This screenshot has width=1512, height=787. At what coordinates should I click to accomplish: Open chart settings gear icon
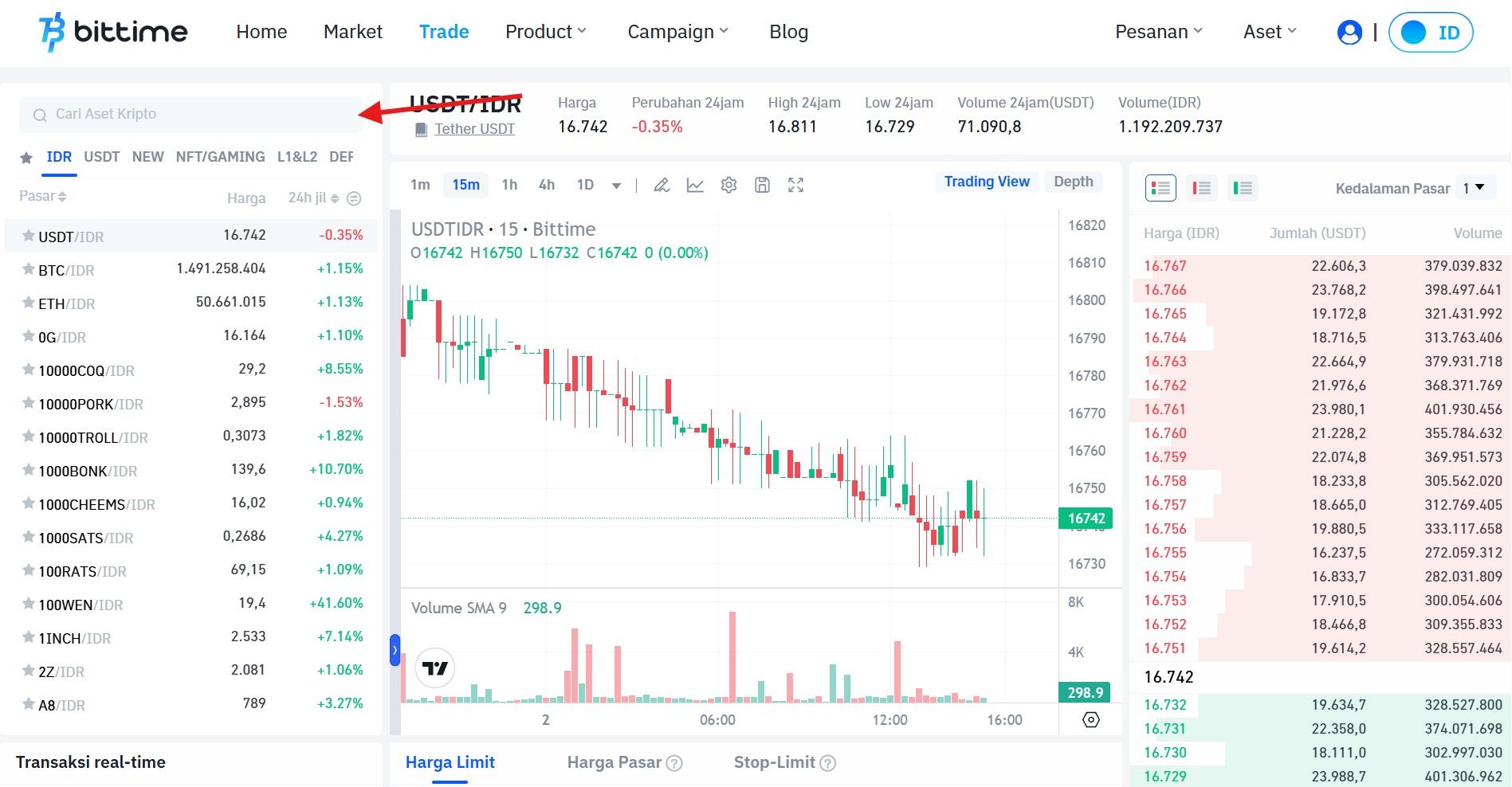click(729, 186)
